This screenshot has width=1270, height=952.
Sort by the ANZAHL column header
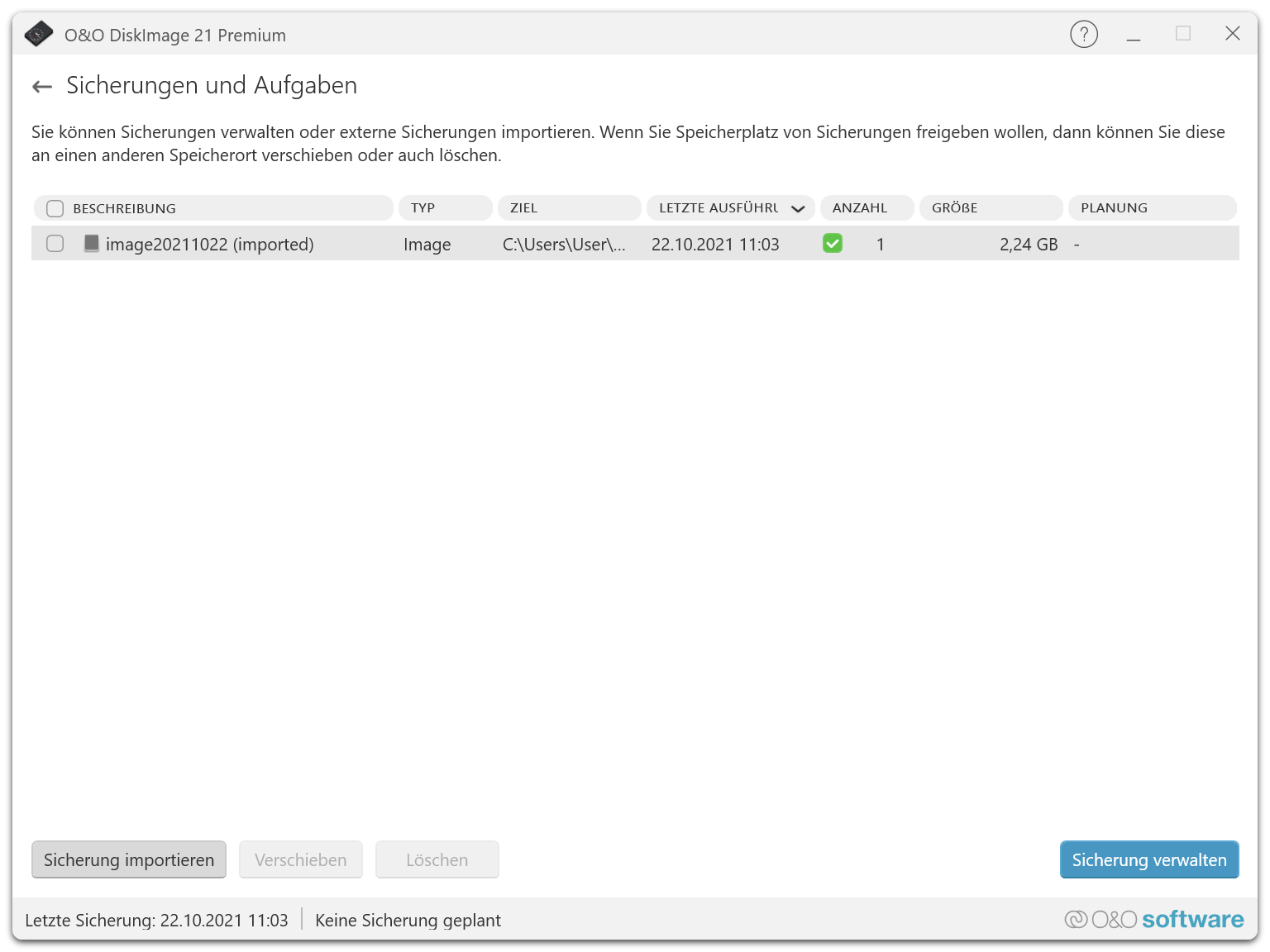pos(867,208)
